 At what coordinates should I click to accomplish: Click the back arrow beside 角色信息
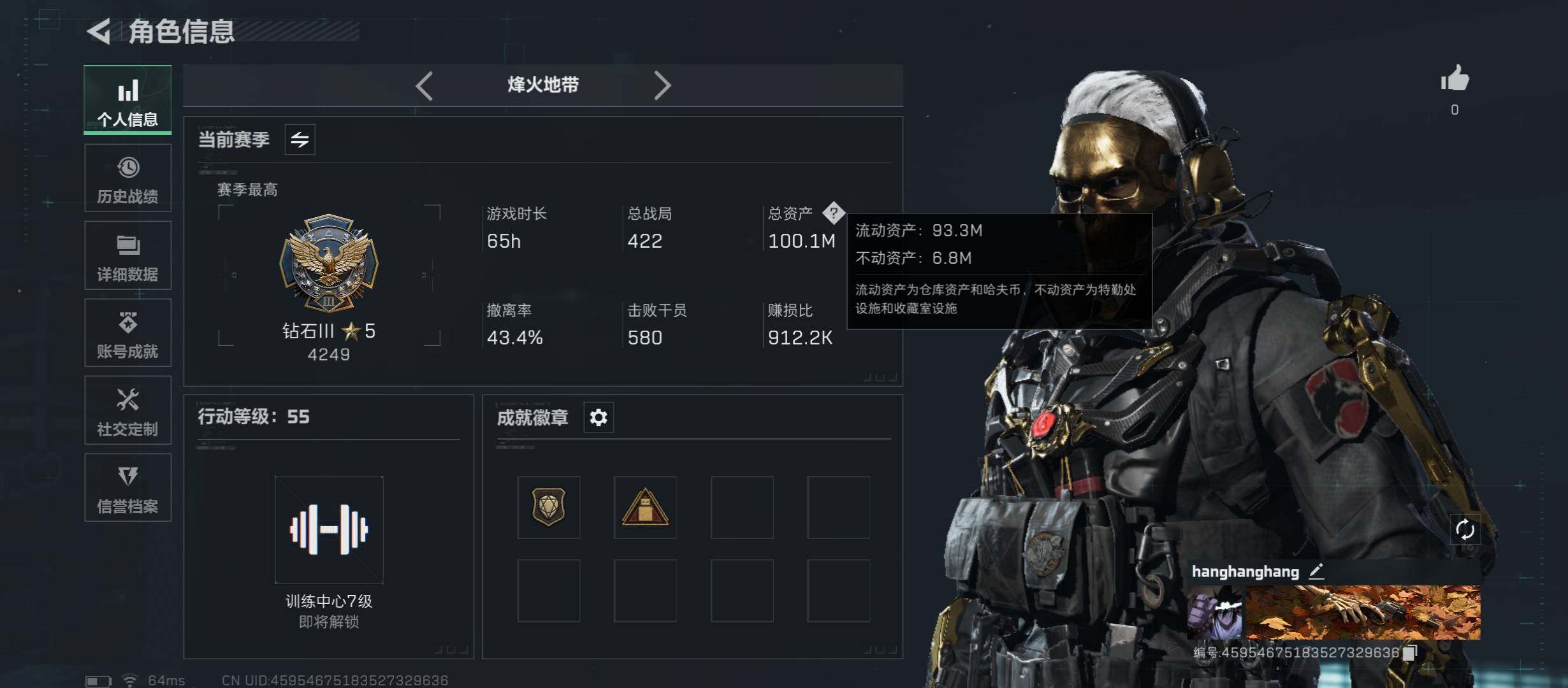[99, 31]
